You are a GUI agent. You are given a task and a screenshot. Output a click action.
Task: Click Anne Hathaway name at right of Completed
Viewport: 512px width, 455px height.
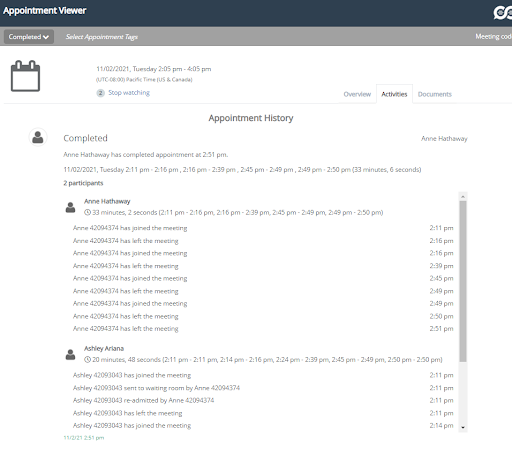pos(444,139)
